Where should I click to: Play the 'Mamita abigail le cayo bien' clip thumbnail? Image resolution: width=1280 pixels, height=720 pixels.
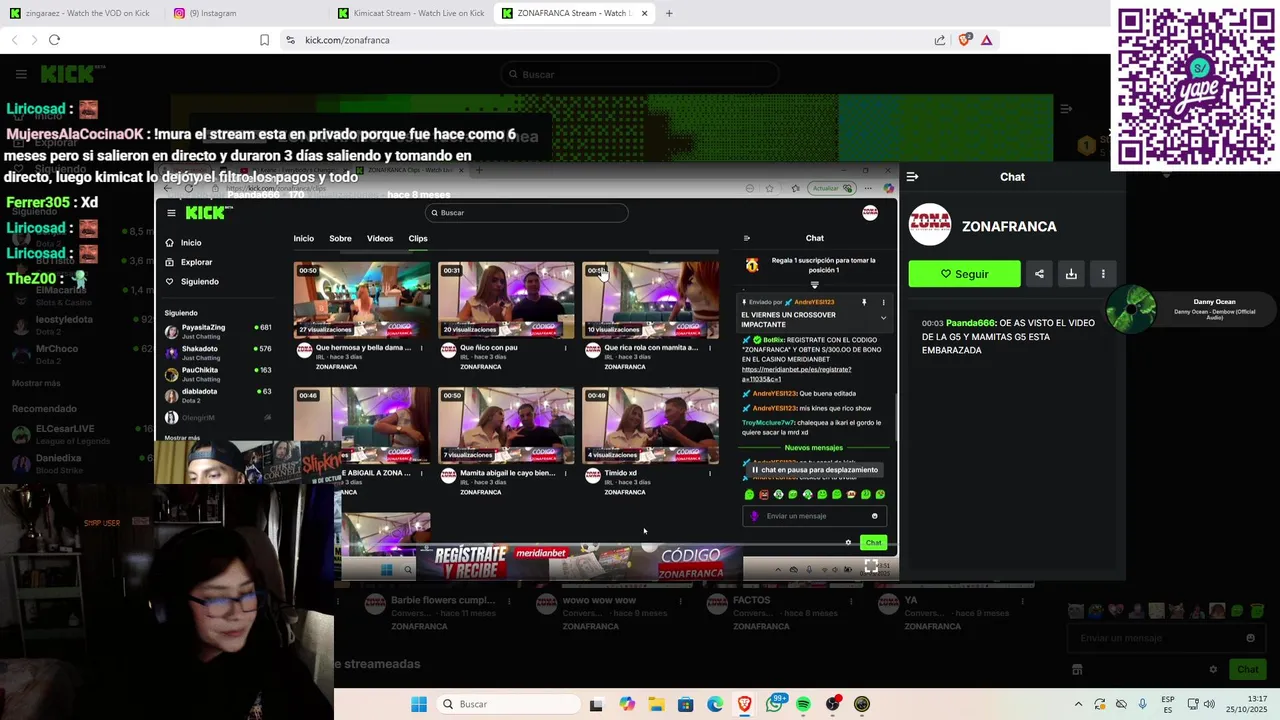tap(506, 425)
